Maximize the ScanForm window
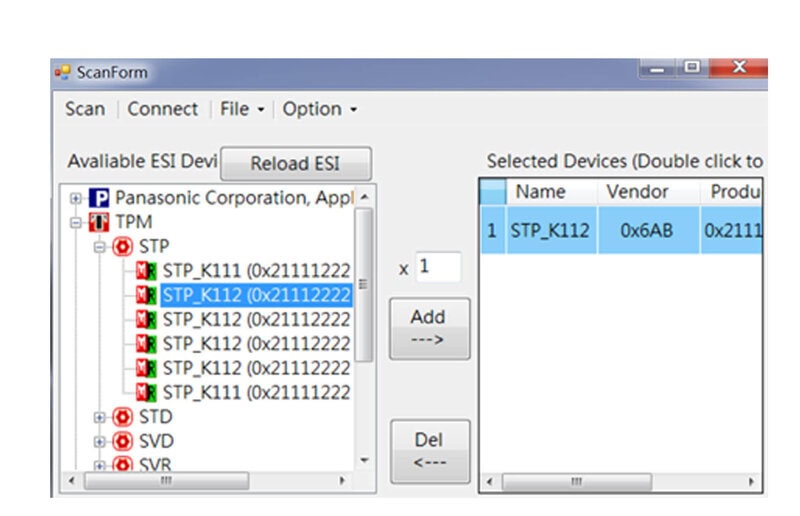The height and width of the screenshot is (516, 800). coord(692,68)
